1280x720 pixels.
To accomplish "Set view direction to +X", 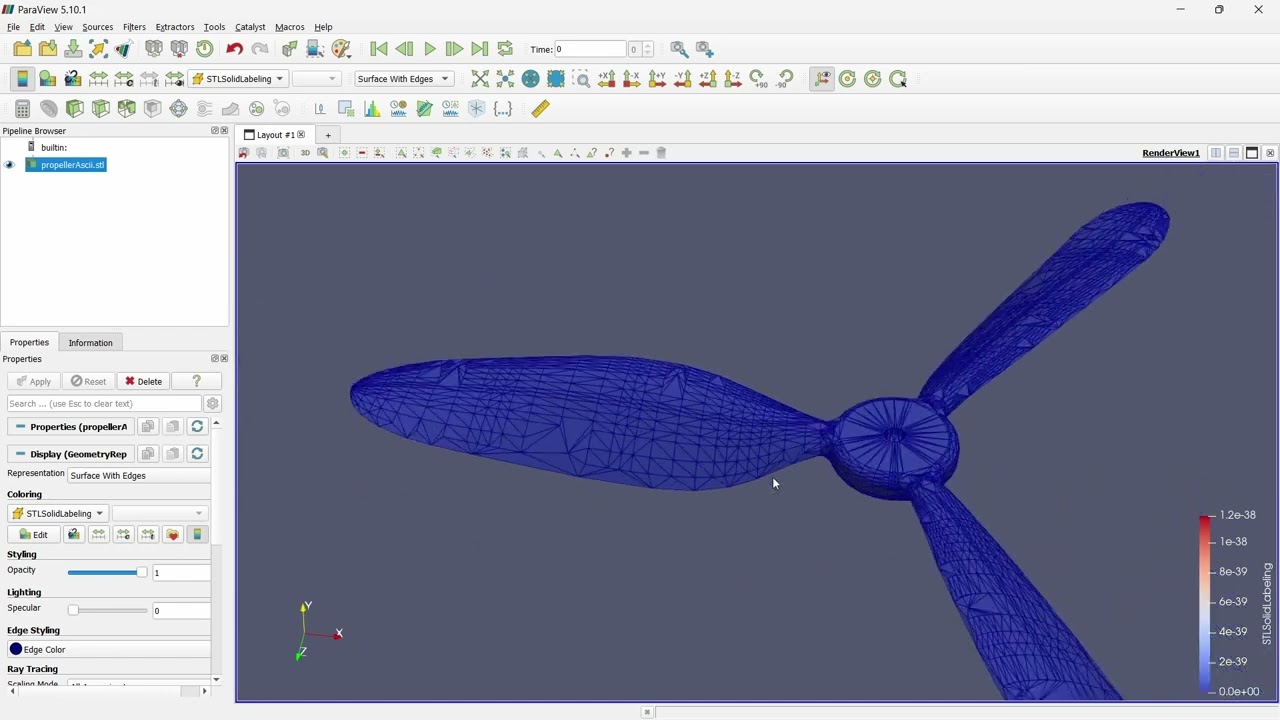I will pyautogui.click(x=606, y=79).
